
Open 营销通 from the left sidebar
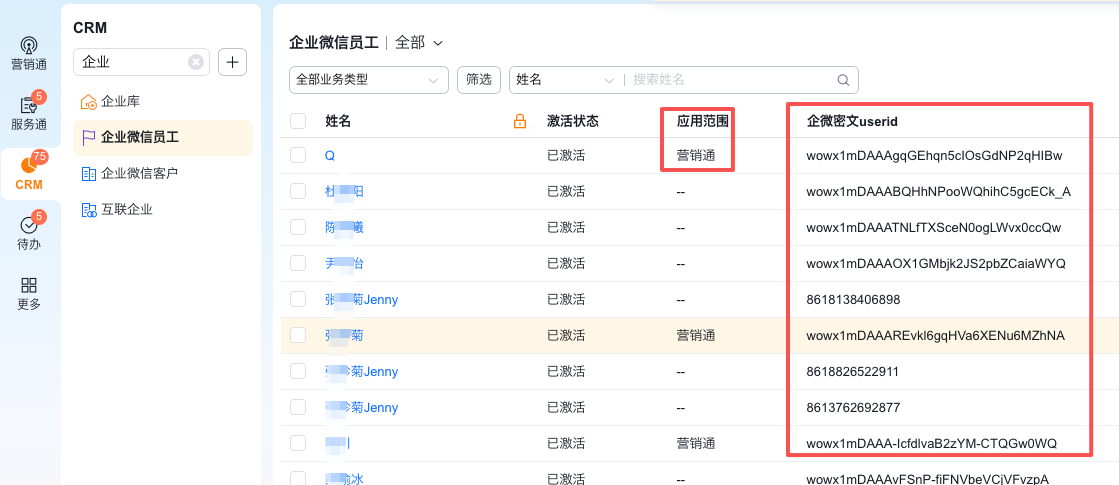(29, 54)
